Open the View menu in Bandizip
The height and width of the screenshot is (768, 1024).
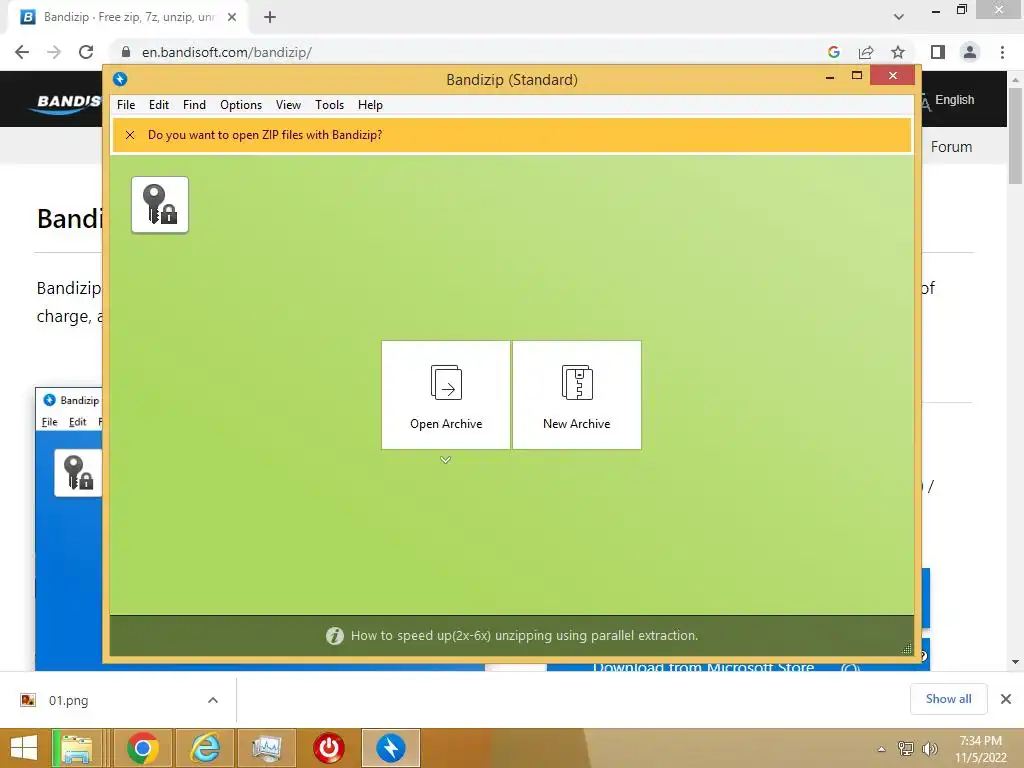288,104
